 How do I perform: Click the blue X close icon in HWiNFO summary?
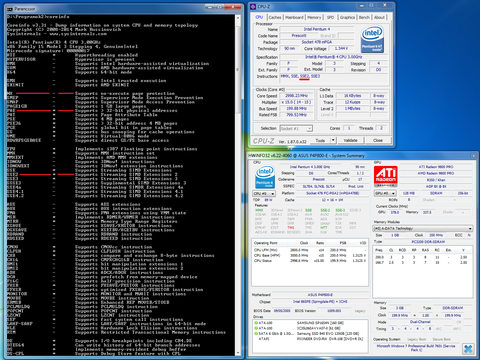click(468, 349)
